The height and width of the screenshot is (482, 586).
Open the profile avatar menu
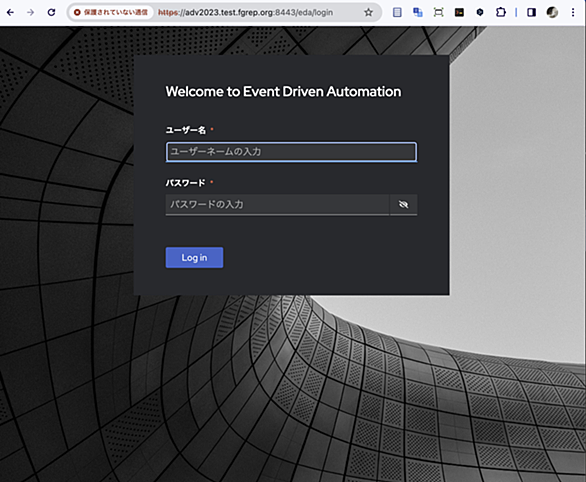point(552,12)
